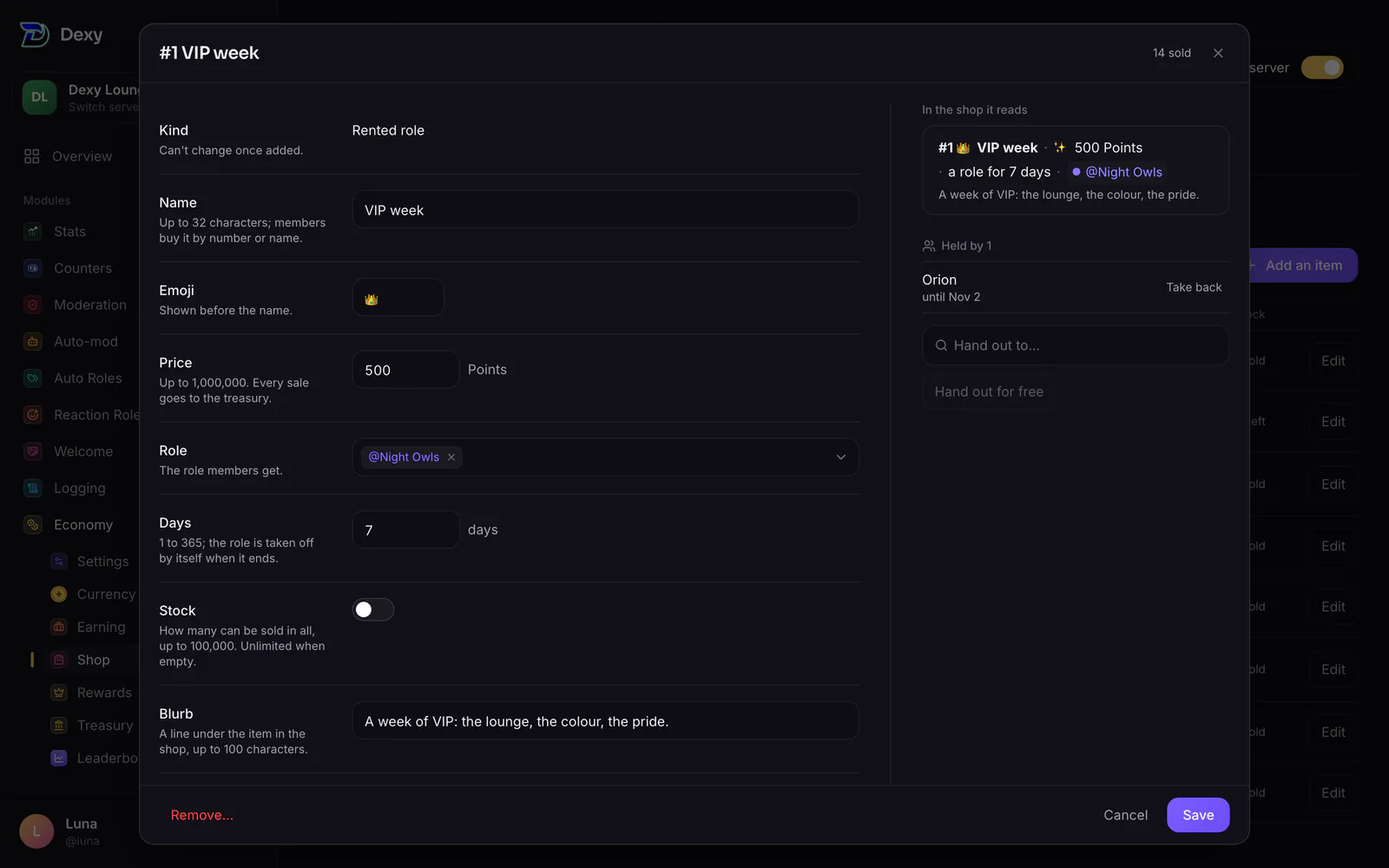Remove the @Night Owls role chip
1389x868 pixels.
pyautogui.click(x=451, y=457)
